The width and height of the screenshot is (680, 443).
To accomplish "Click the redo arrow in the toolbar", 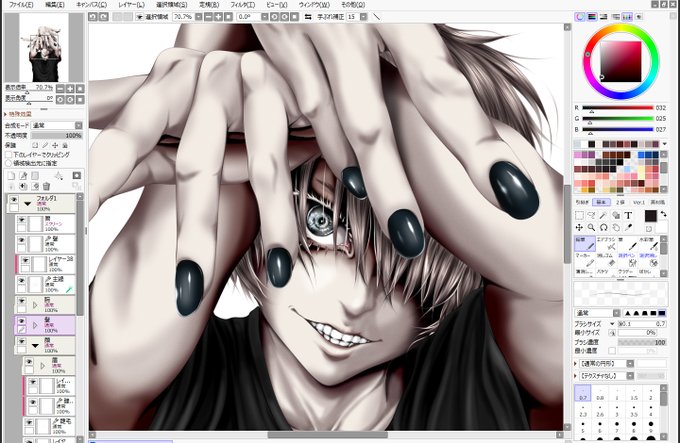I will [103, 16].
